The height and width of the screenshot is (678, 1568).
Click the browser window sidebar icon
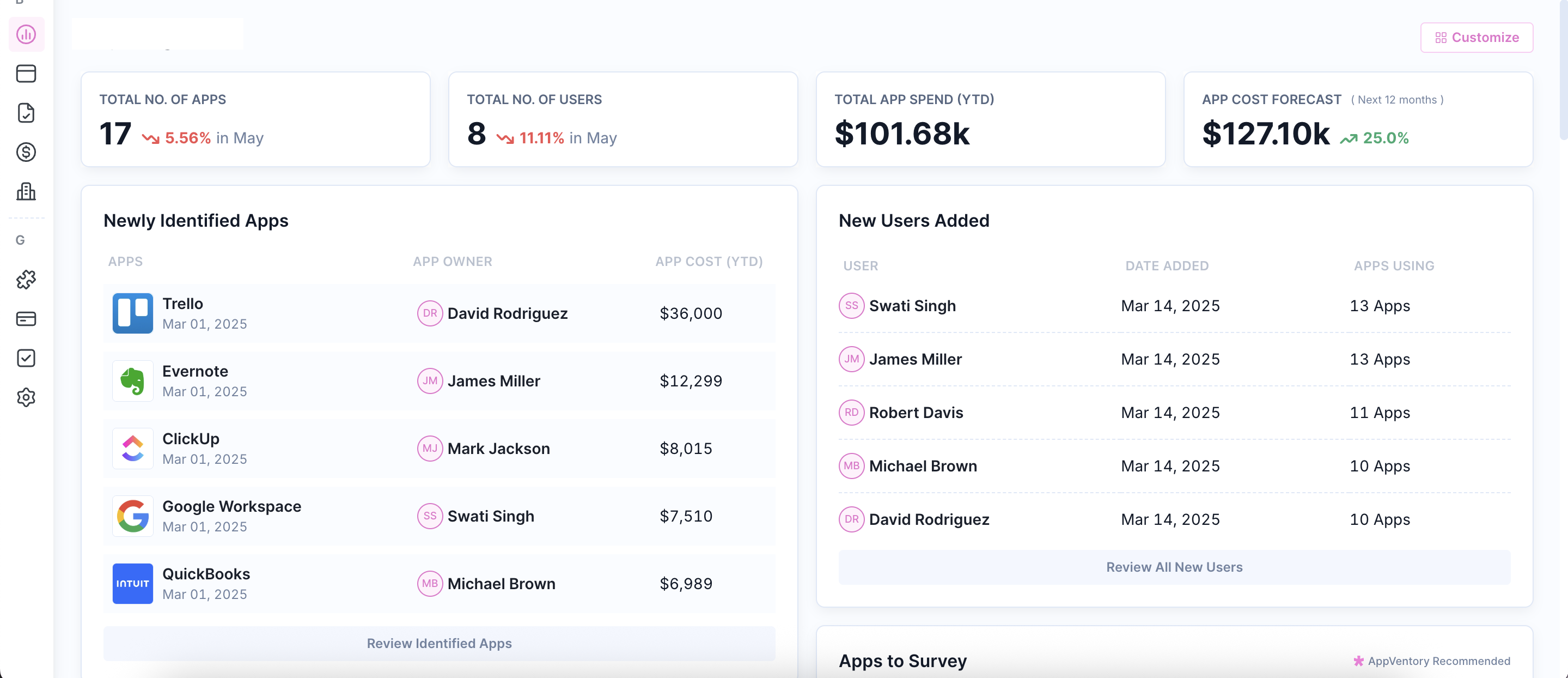point(26,74)
